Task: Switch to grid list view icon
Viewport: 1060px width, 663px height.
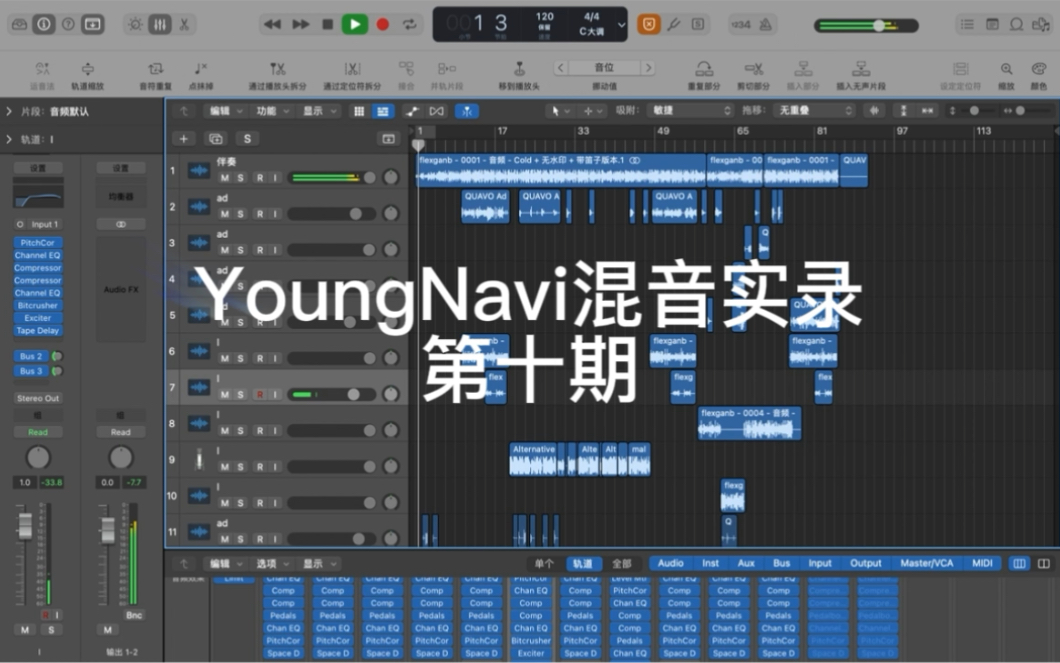Action: [359, 111]
